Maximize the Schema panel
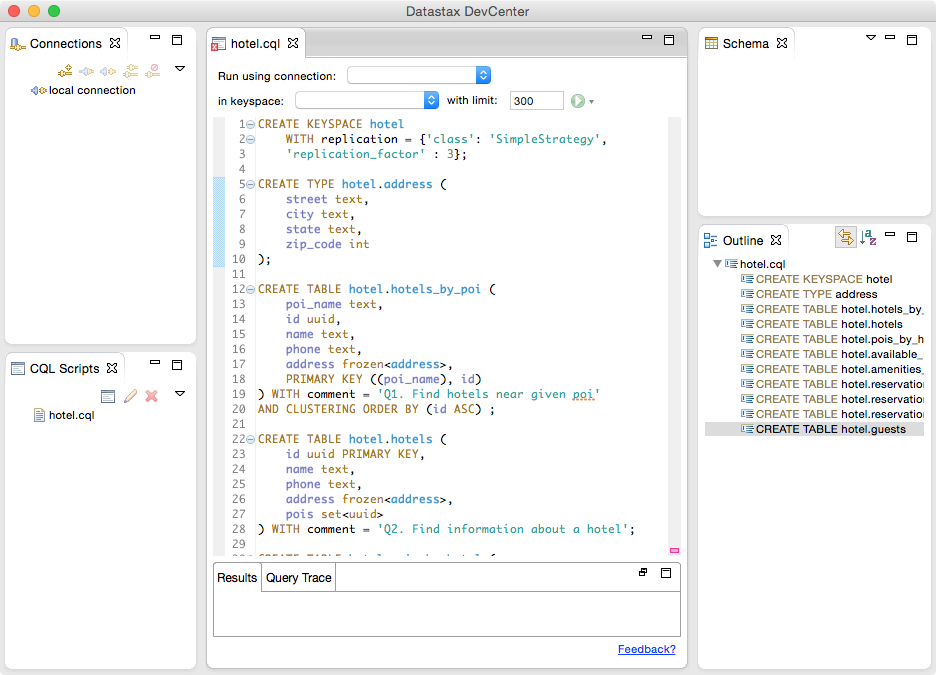The height and width of the screenshot is (675, 936). [912, 40]
